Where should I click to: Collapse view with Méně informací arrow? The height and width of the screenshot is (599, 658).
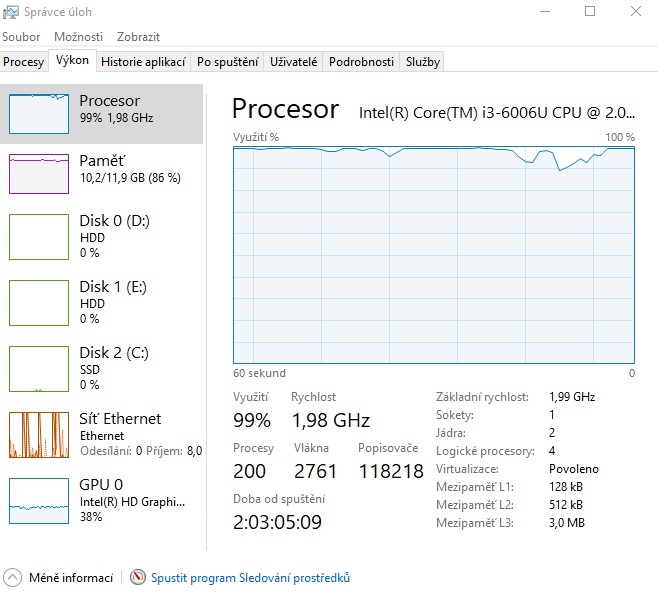(x=12, y=578)
